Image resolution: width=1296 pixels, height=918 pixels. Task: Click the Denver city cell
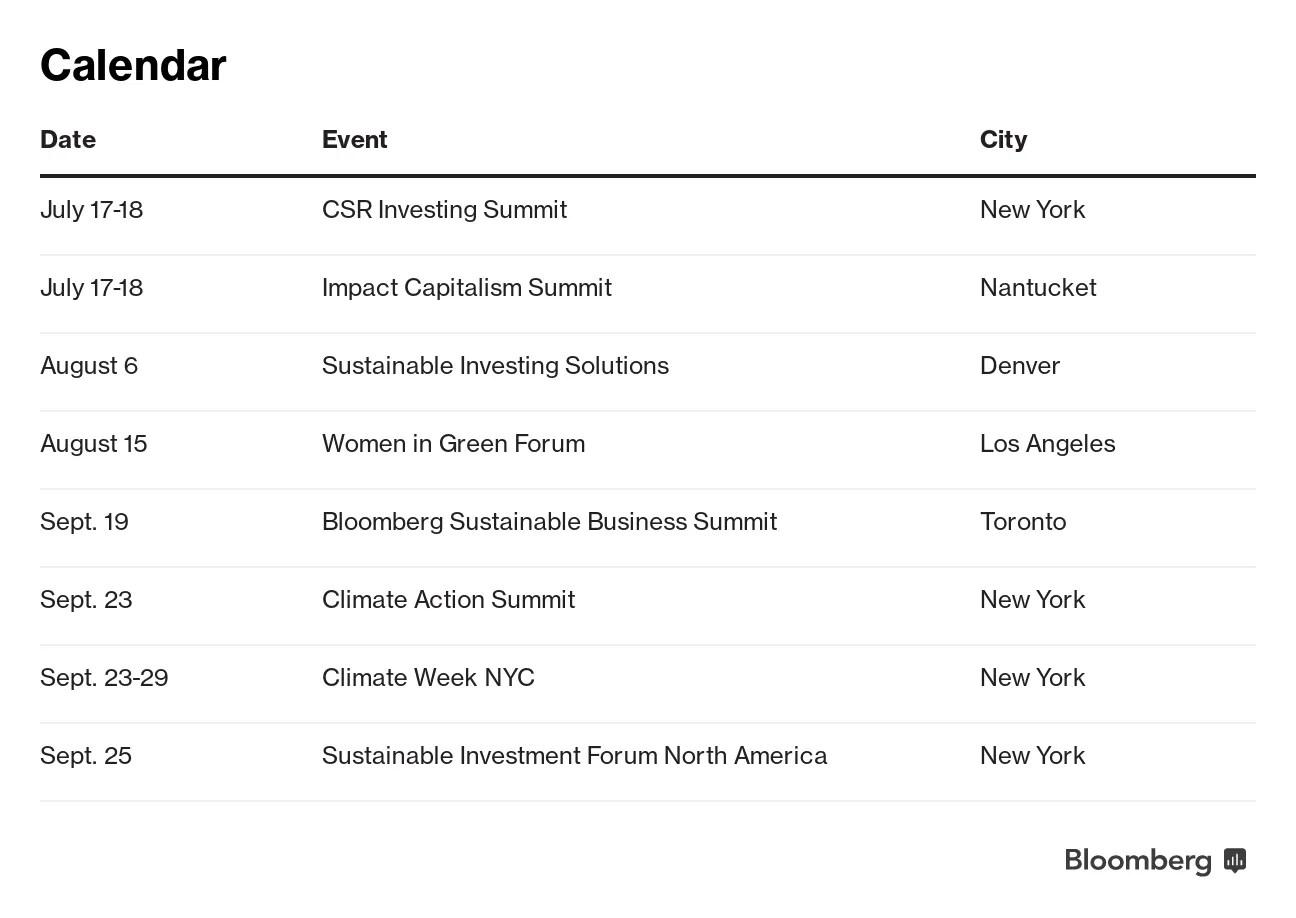click(1019, 366)
